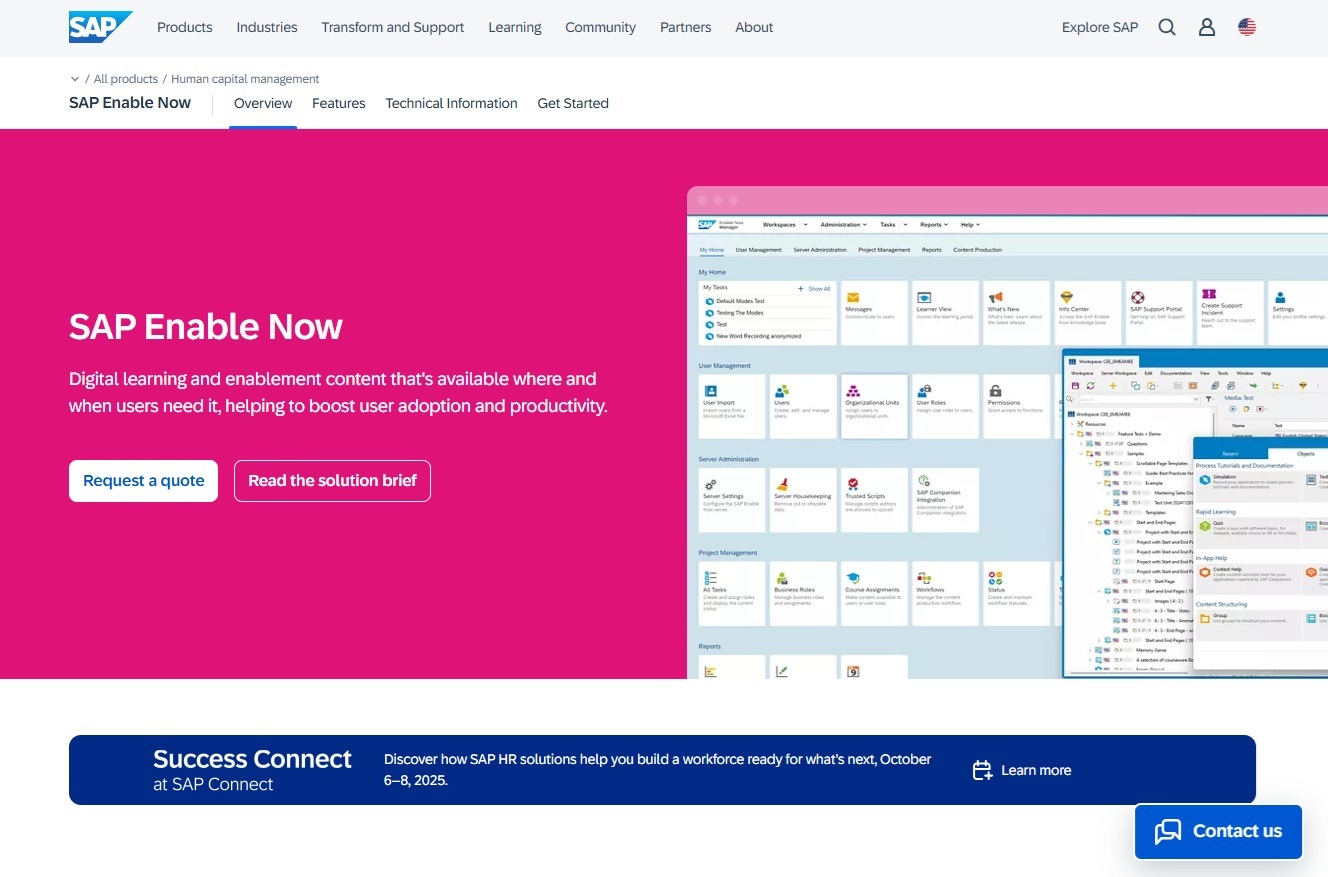Image resolution: width=1328 pixels, height=877 pixels.
Task: Click the User Import tile in the product screenshot
Action: [732, 406]
